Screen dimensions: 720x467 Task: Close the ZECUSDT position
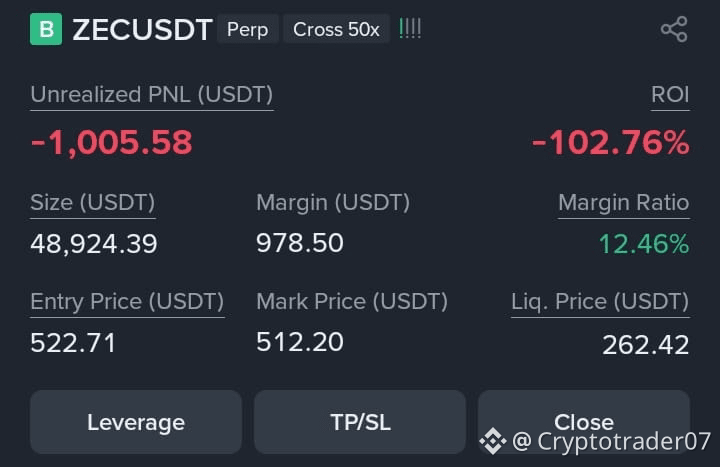[584, 422]
